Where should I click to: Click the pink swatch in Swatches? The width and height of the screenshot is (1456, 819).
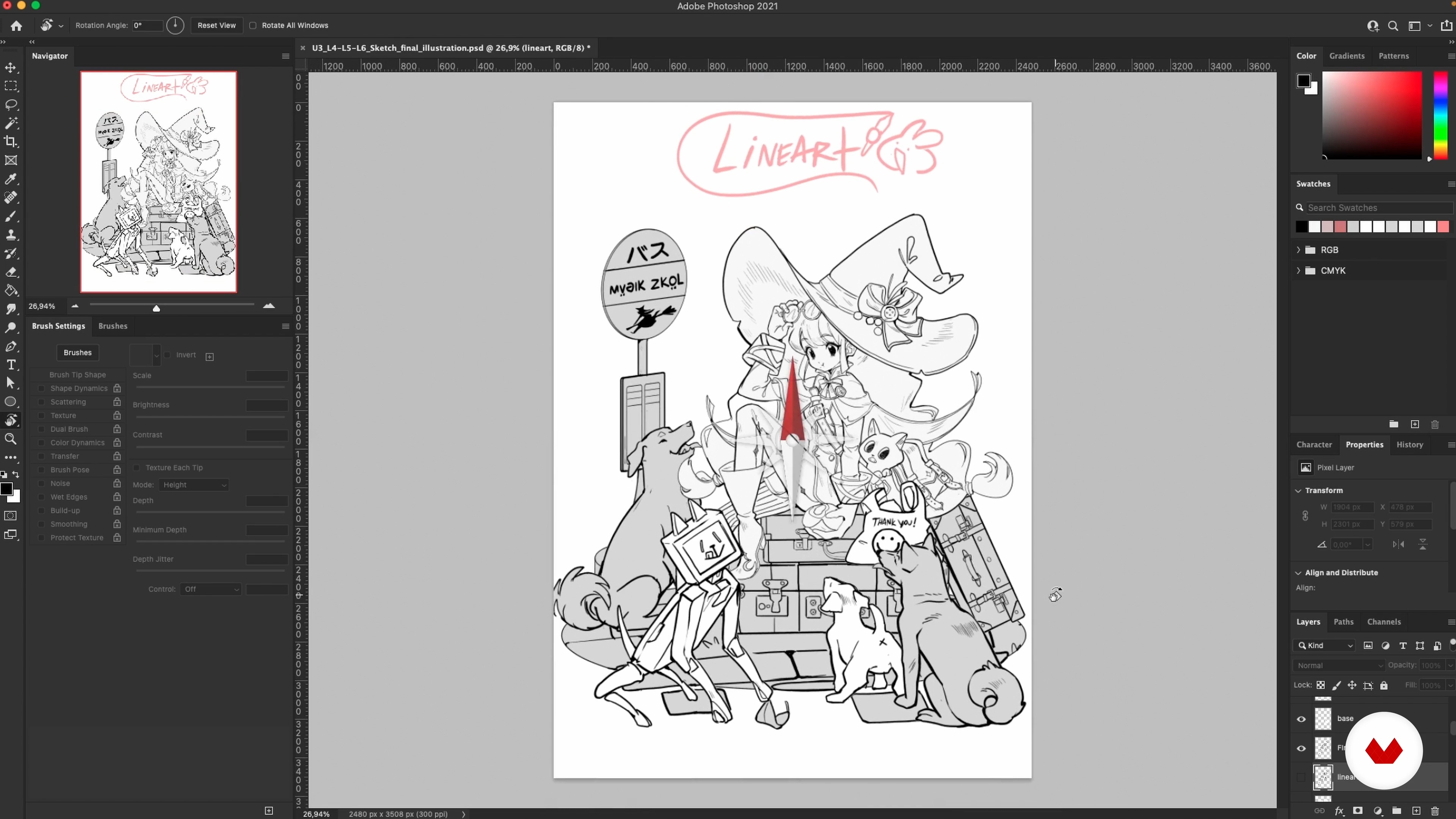[1443, 227]
